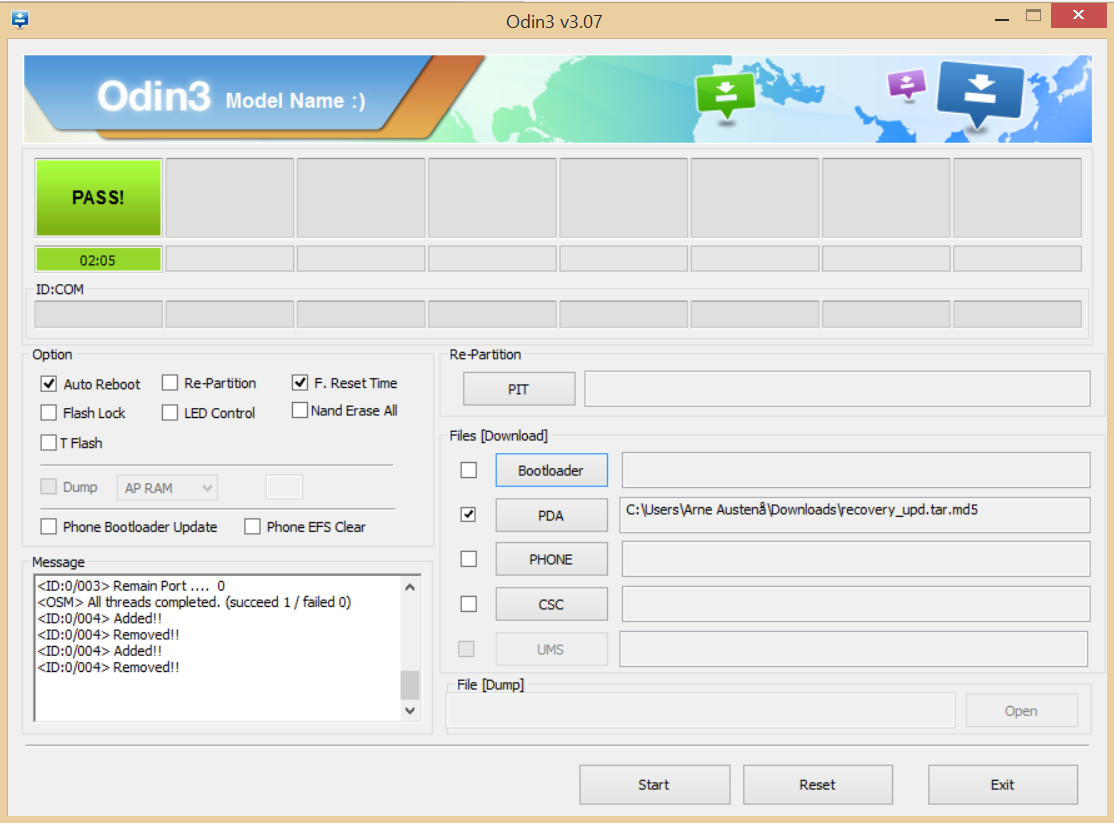Maximize the Odin3 window
This screenshot has height=823, width=1114.
click(1033, 16)
